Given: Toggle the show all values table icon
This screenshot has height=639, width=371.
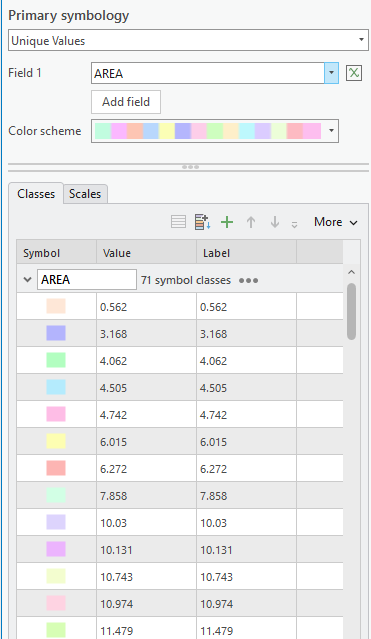Looking at the screenshot, I should click(178, 222).
